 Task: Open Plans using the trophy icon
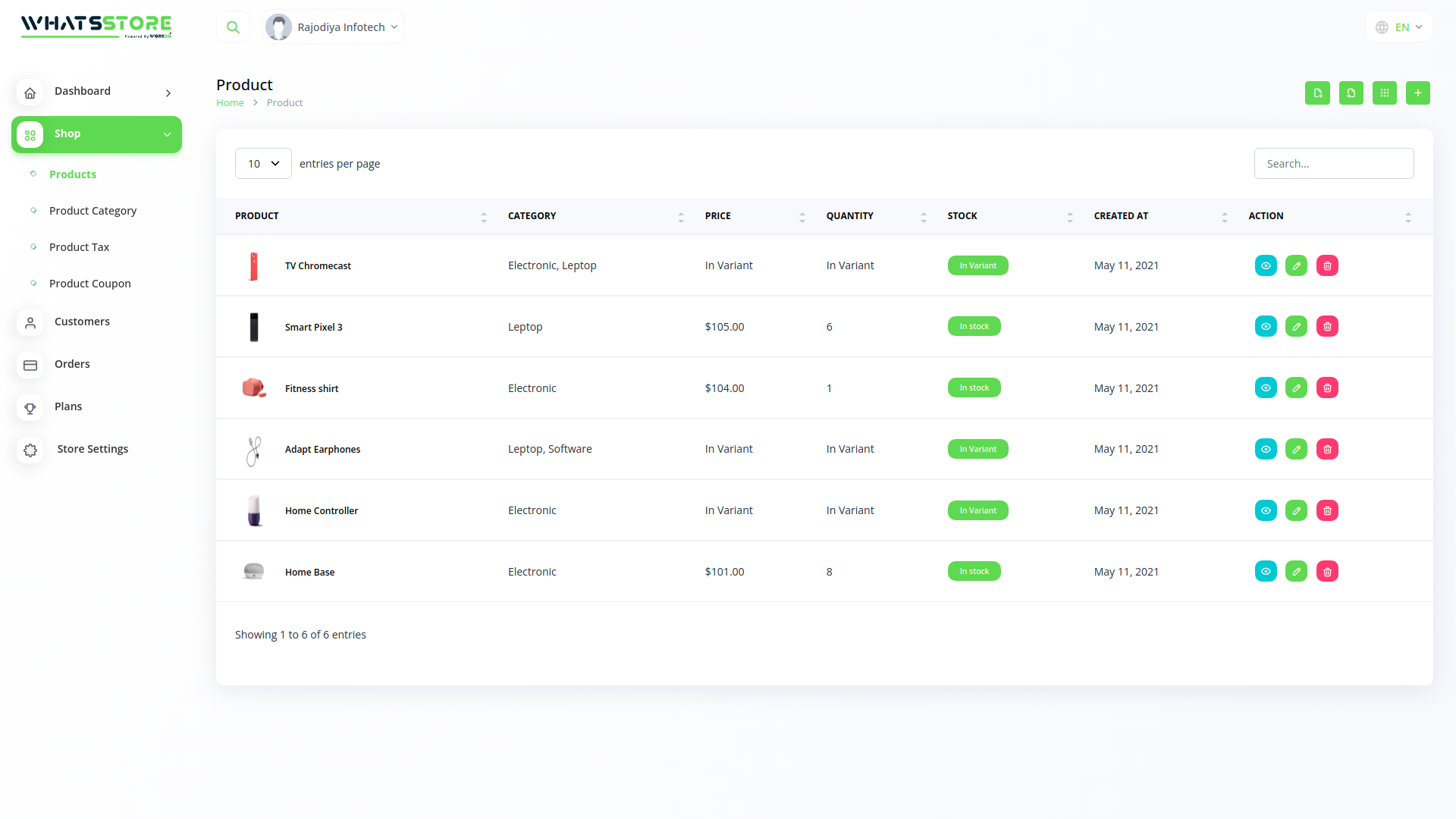pos(30,407)
